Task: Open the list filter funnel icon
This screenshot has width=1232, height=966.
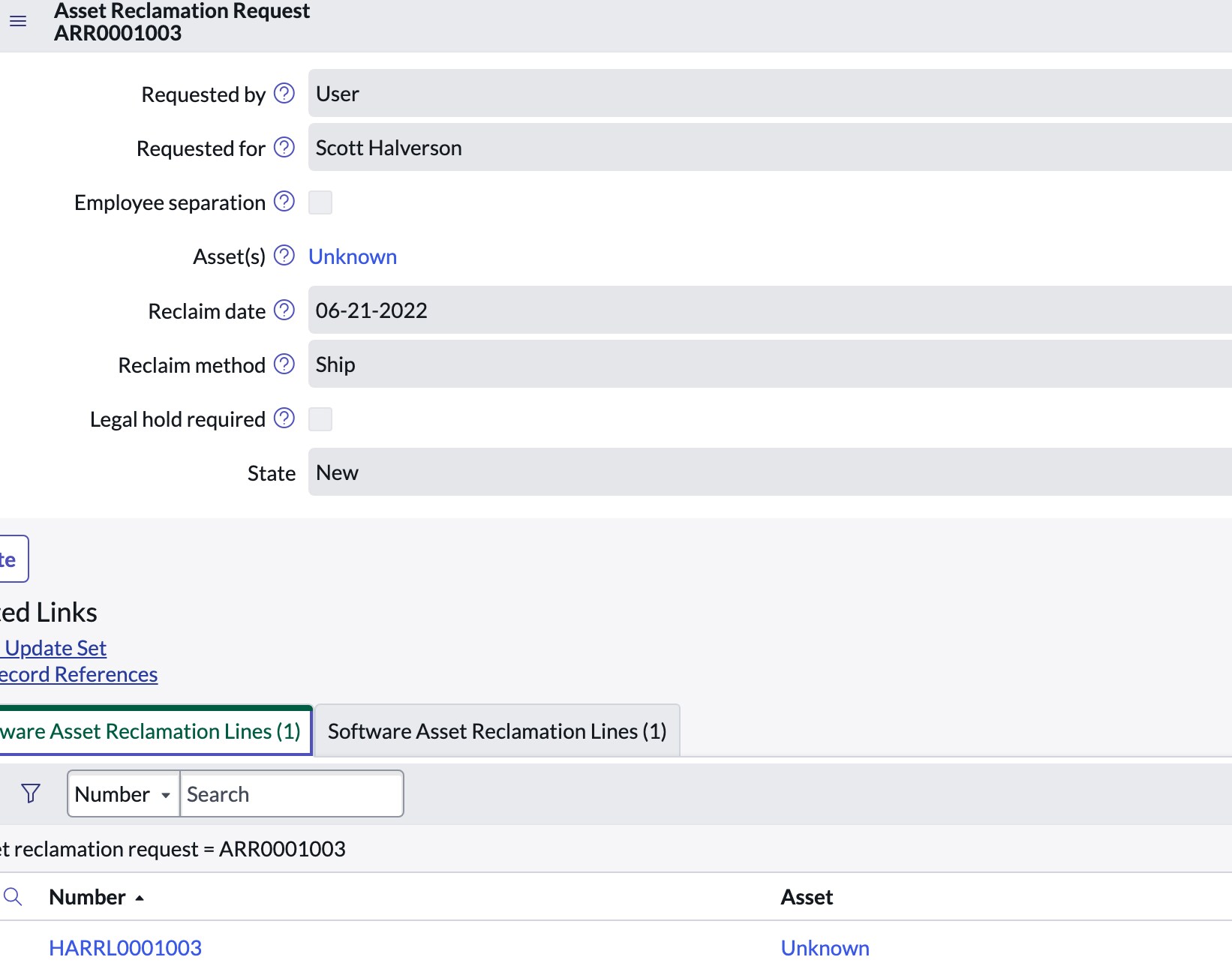Action: coord(31,793)
